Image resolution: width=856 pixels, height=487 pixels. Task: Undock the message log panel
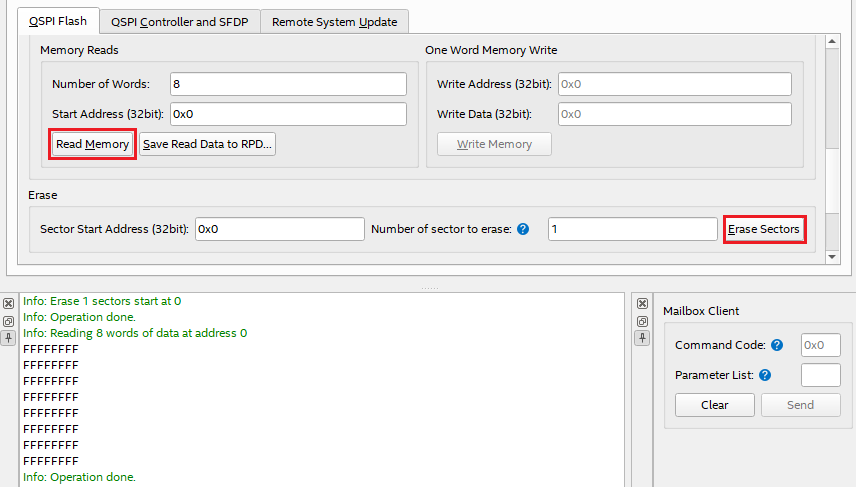pyautogui.click(x=9, y=321)
